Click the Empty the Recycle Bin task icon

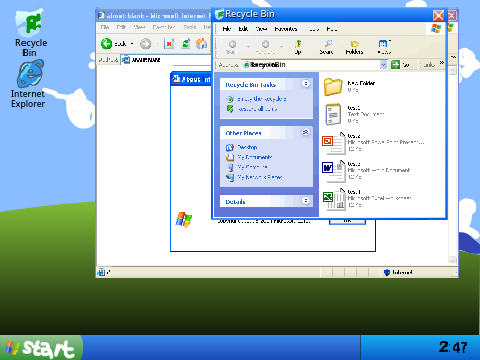click(x=230, y=99)
